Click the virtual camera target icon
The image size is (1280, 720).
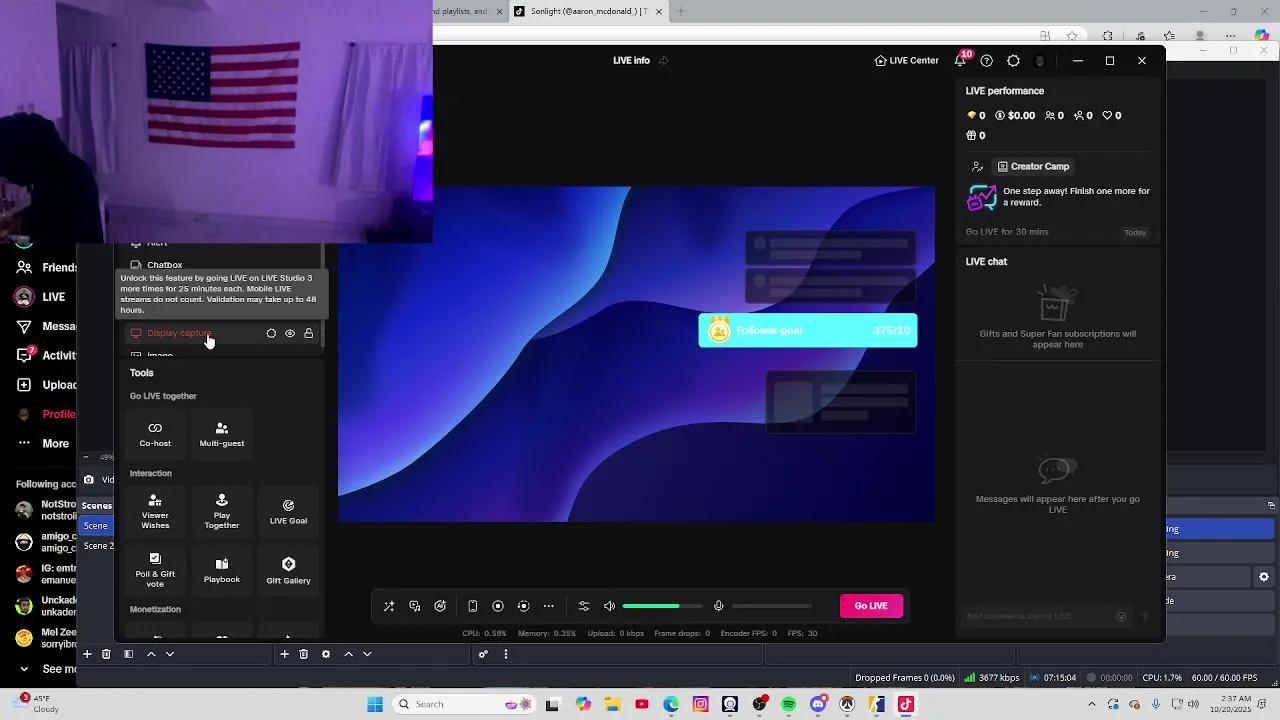(x=523, y=606)
